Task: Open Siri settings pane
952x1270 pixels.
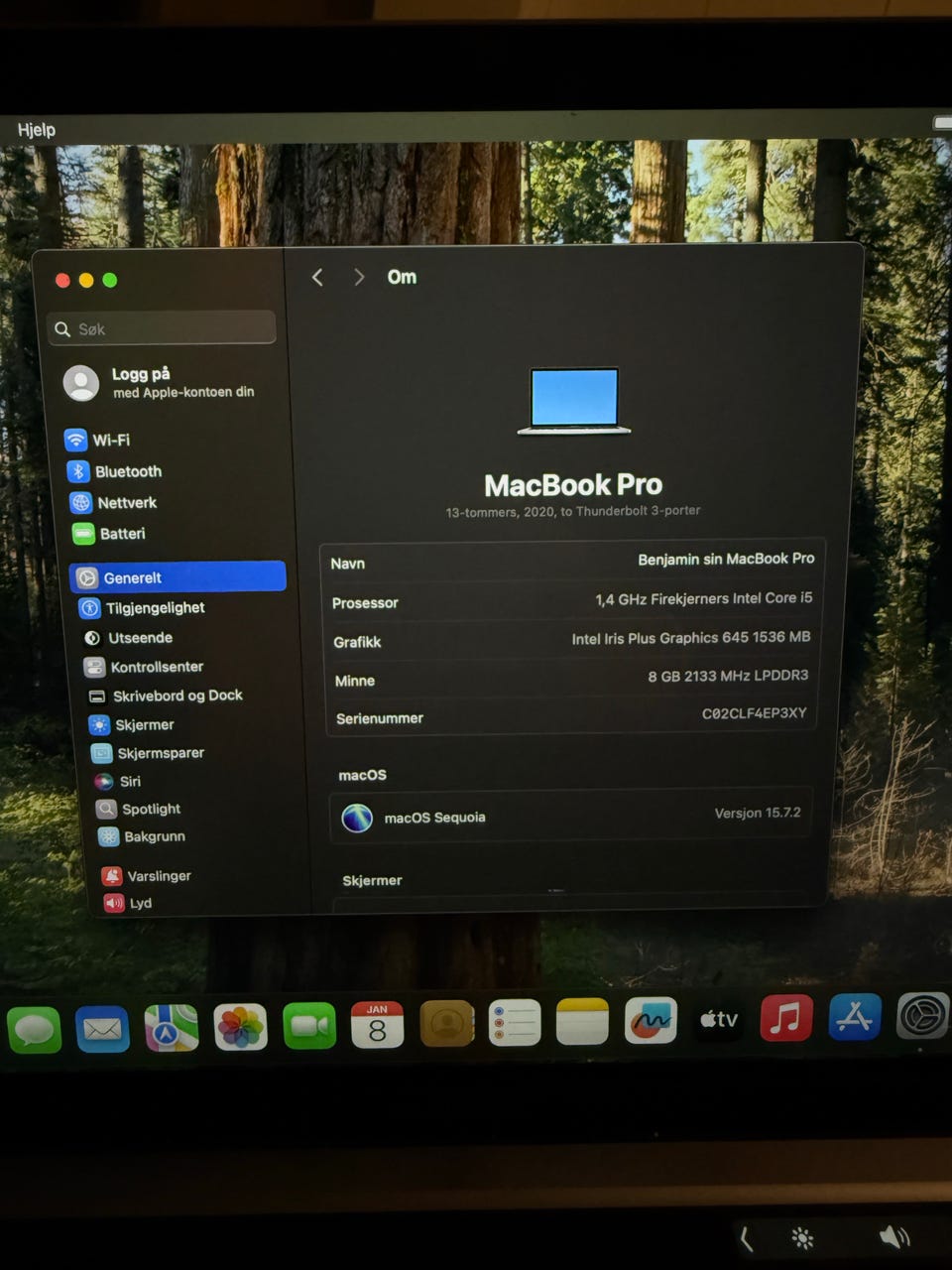Action: (129, 781)
